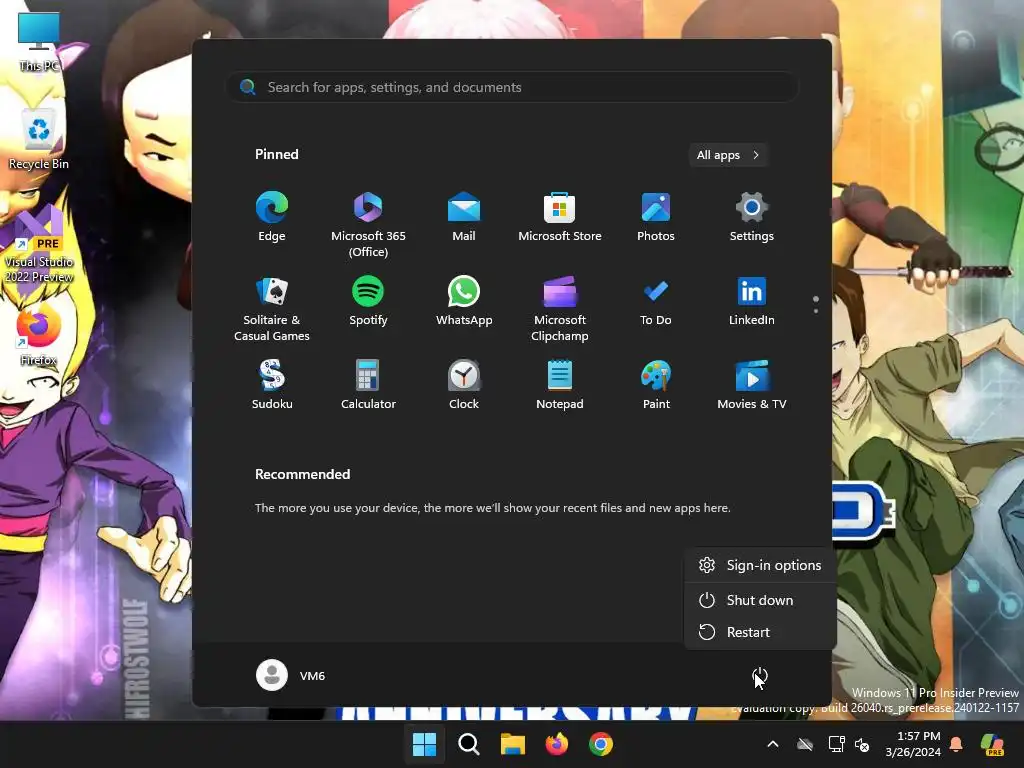The image size is (1024, 768).
Task: Open taskbar Search
Action: 469,744
